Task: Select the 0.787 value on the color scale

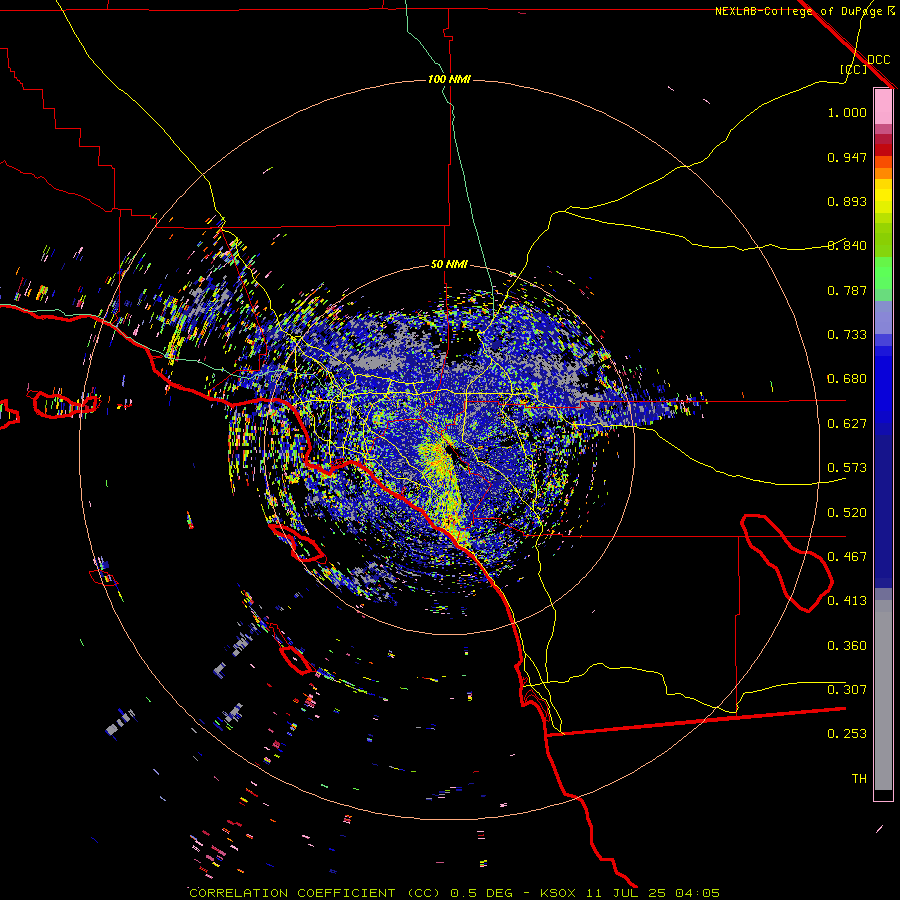Action: coord(847,290)
